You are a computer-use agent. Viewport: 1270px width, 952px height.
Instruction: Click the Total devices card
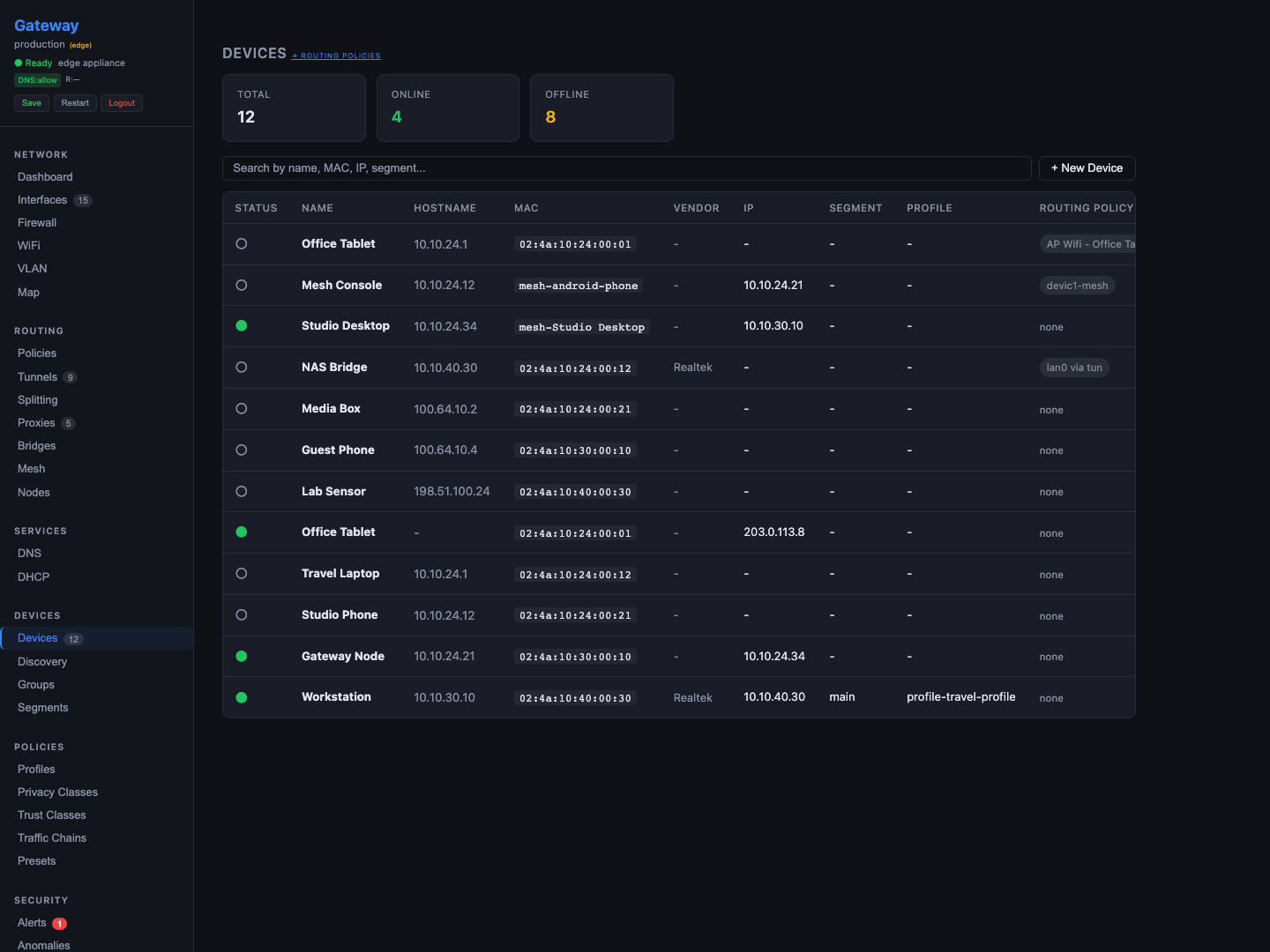coord(294,108)
